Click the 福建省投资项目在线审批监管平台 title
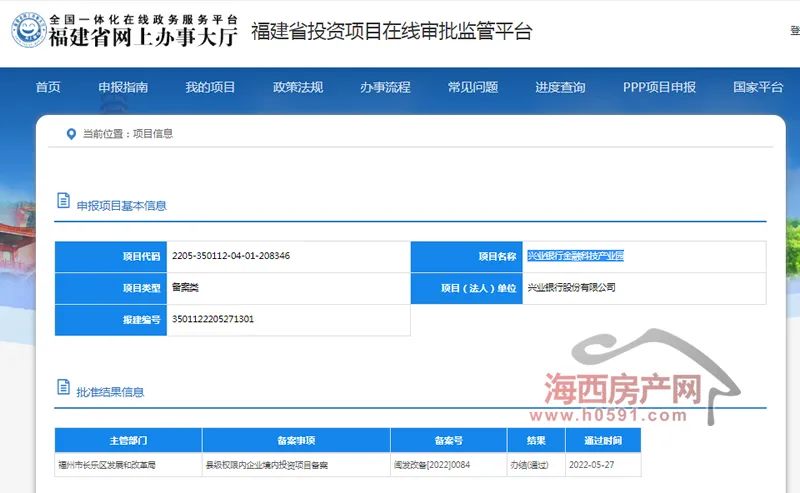800x493 pixels. click(x=392, y=32)
